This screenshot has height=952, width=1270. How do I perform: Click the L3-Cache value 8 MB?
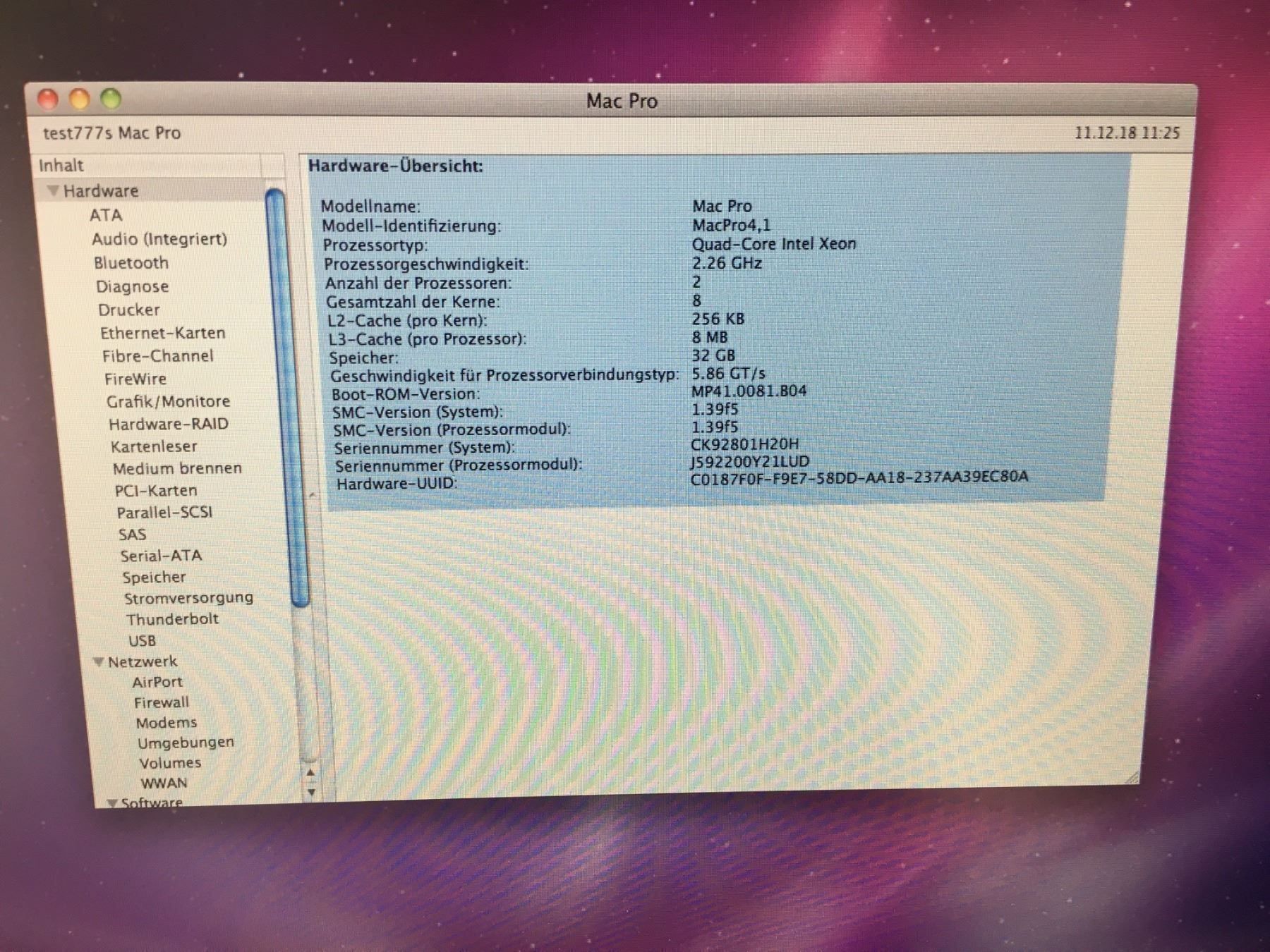[x=709, y=338]
